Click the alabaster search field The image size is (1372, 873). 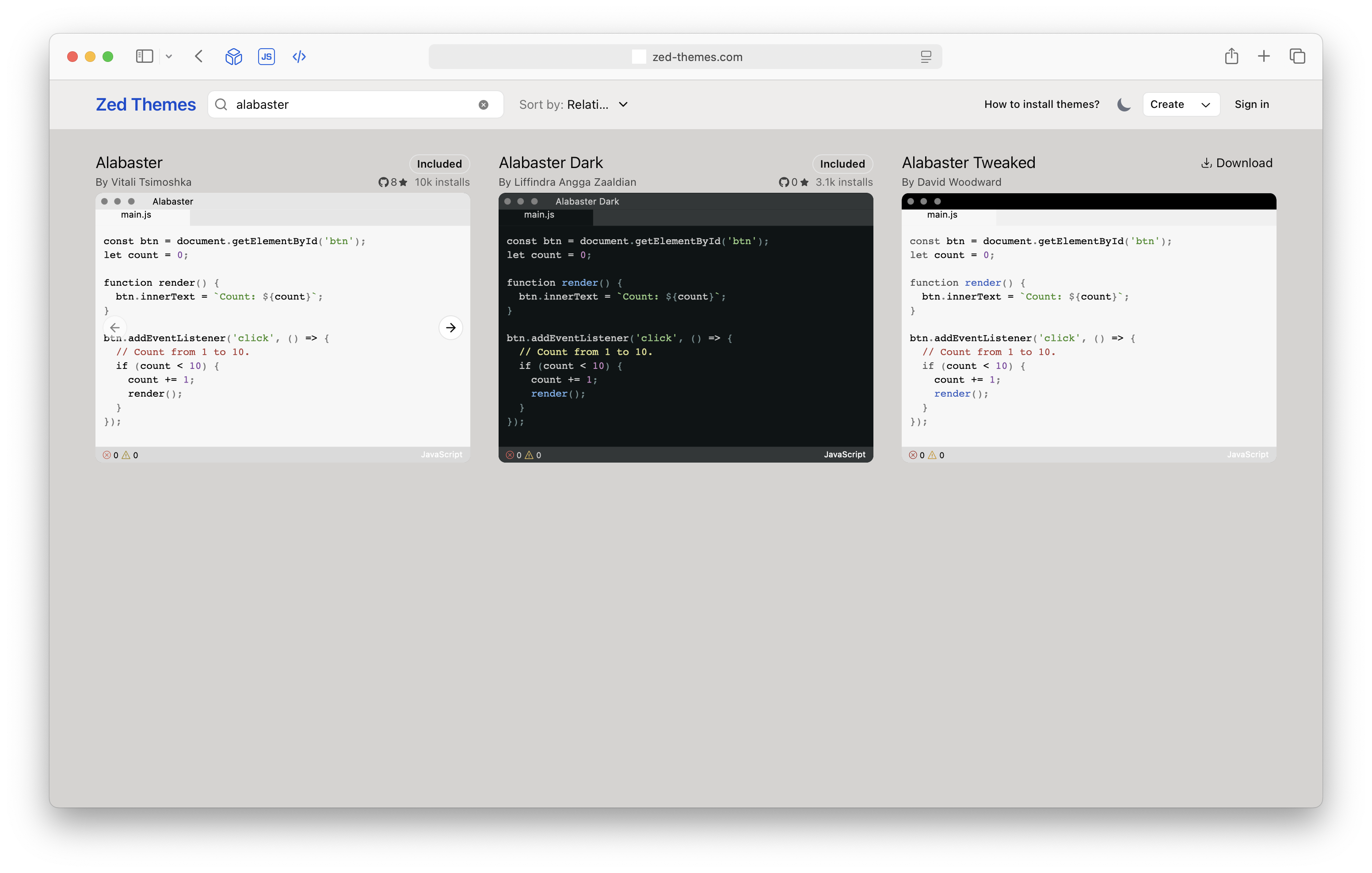coord(355,104)
